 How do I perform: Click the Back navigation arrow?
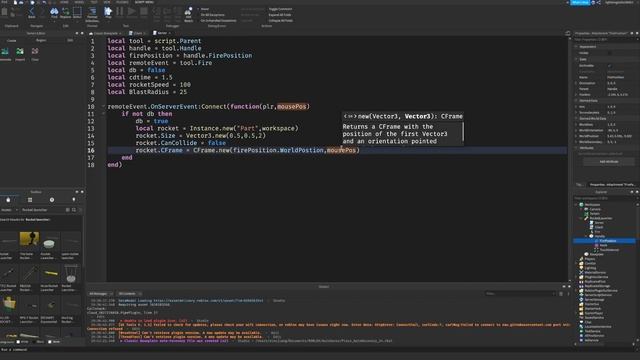[32, 13]
